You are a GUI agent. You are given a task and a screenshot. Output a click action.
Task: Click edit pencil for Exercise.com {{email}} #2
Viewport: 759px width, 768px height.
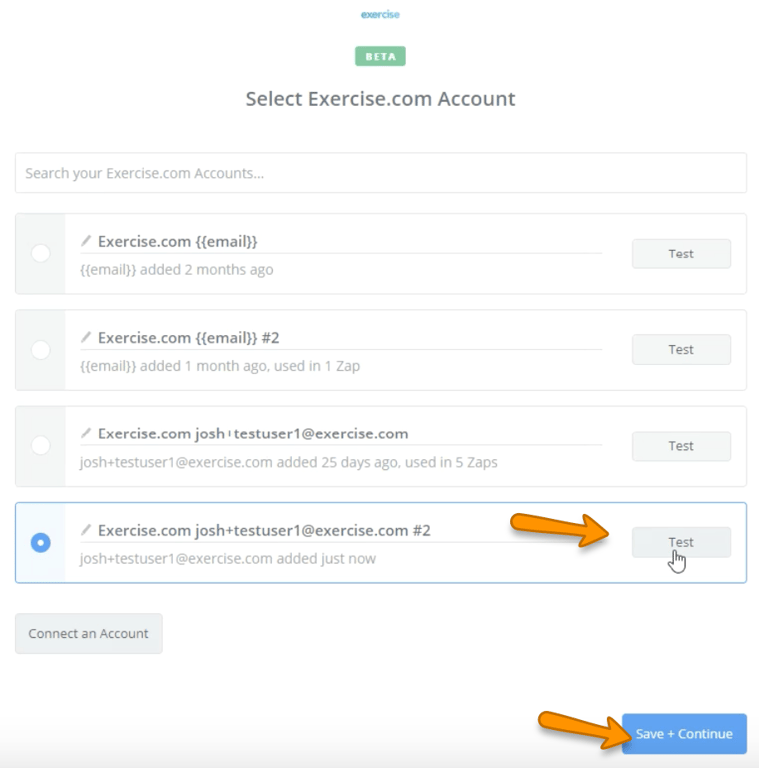tap(87, 337)
